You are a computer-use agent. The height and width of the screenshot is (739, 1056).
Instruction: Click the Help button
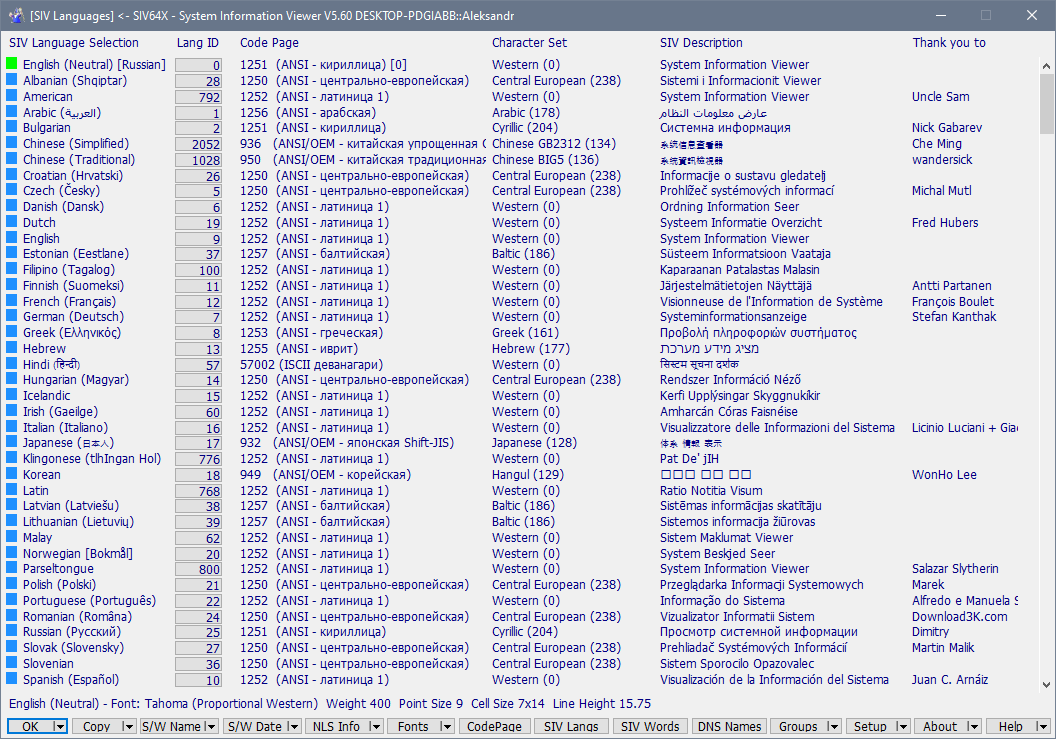point(1010,726)
